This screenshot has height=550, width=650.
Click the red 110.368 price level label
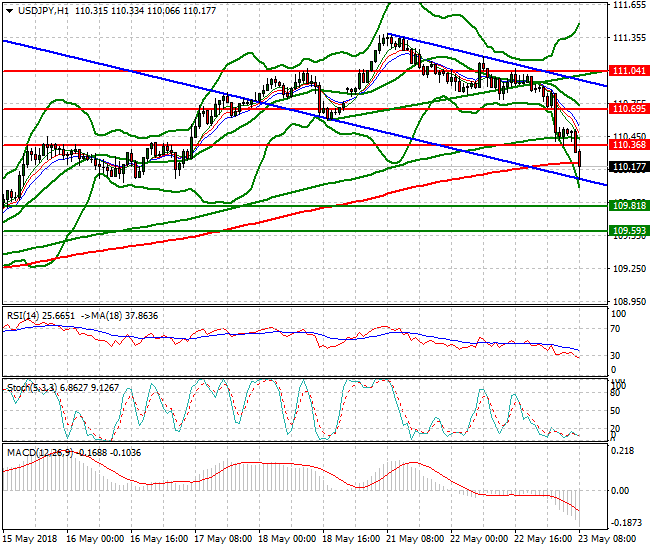[628, 145]
